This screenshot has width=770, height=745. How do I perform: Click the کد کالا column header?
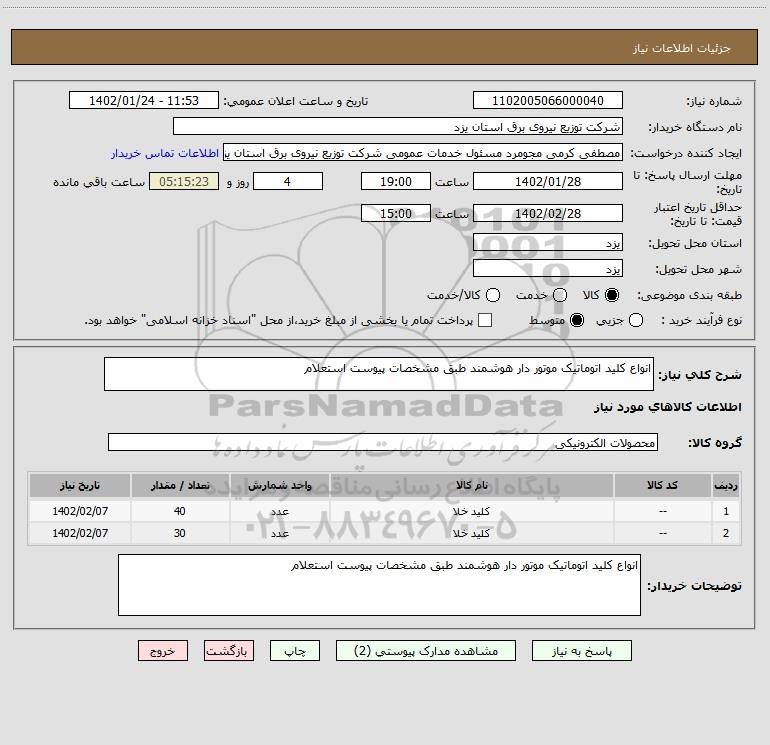pos(662,485)
